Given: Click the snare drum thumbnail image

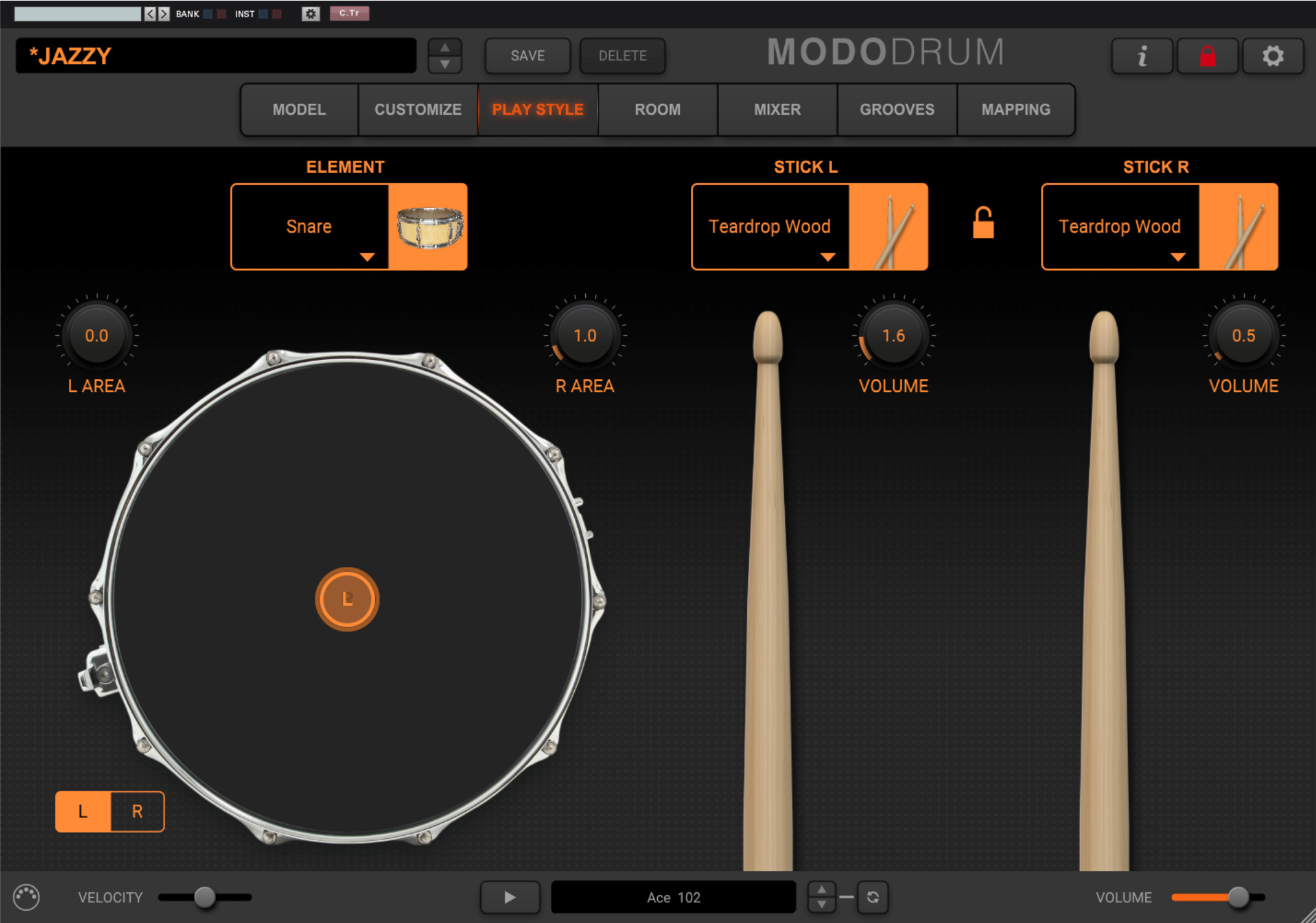Looking at the screenshot, I should (429, 227).
